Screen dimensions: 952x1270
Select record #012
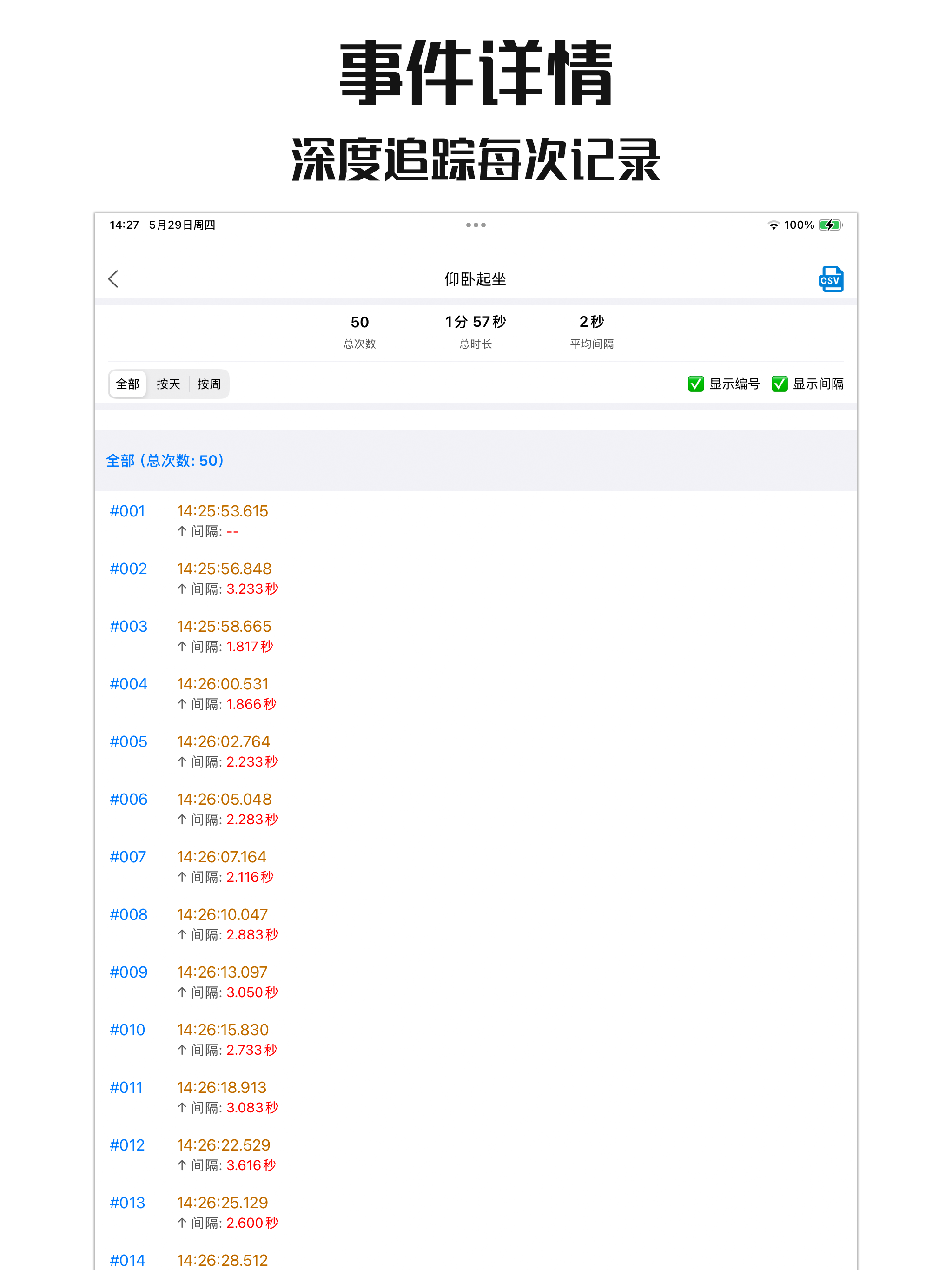pyautogui.click(x=127, y=1145)
